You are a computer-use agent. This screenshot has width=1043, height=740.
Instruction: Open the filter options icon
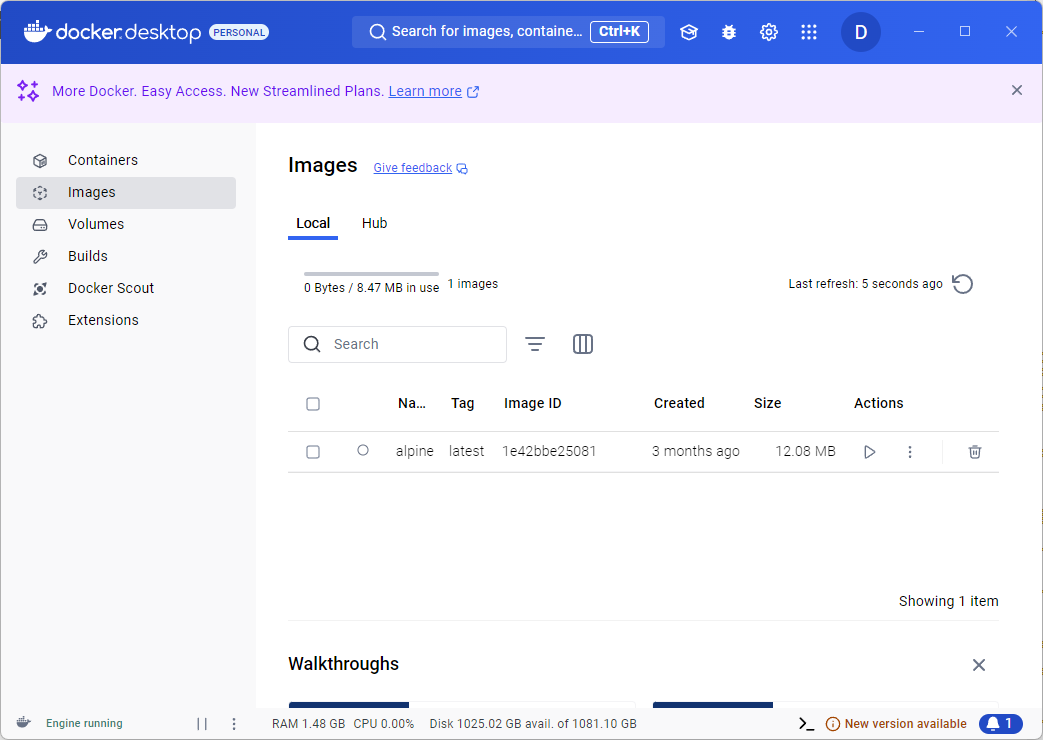coord(535,344)
